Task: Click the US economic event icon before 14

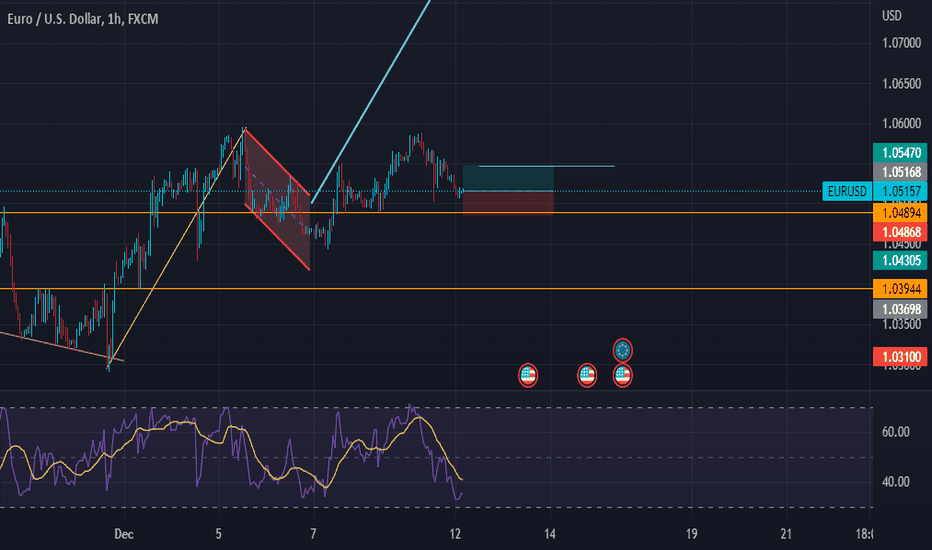Action: tap(528, 375)
